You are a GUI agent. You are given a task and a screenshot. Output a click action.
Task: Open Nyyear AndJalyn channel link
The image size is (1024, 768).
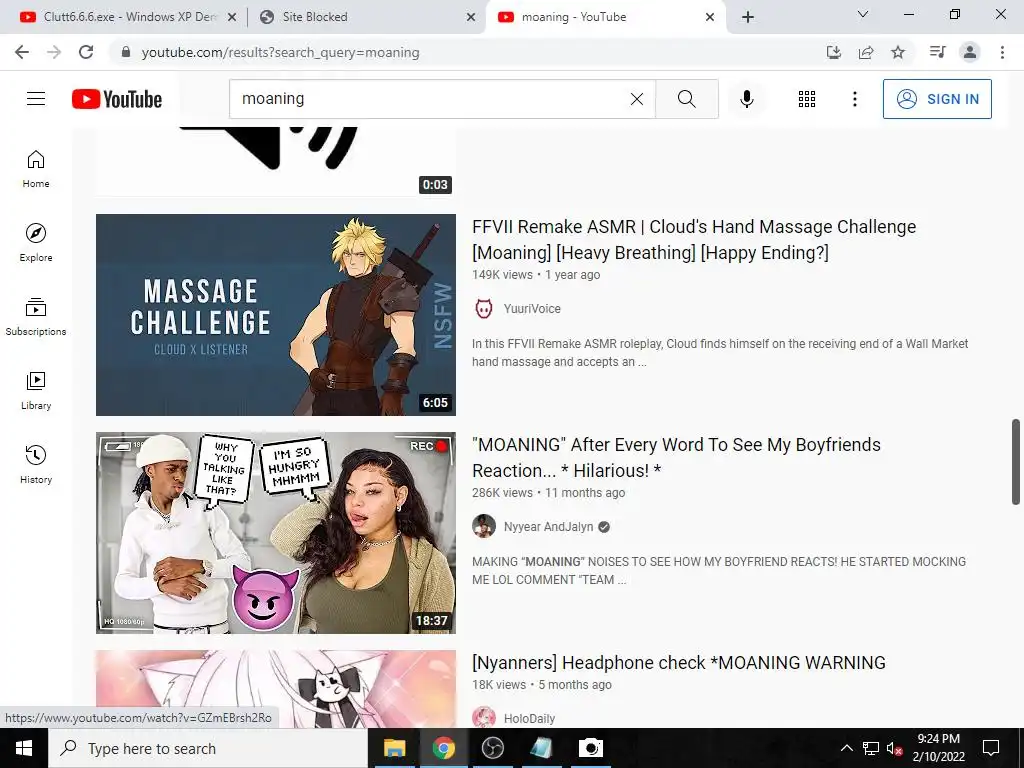coord(549,526)
